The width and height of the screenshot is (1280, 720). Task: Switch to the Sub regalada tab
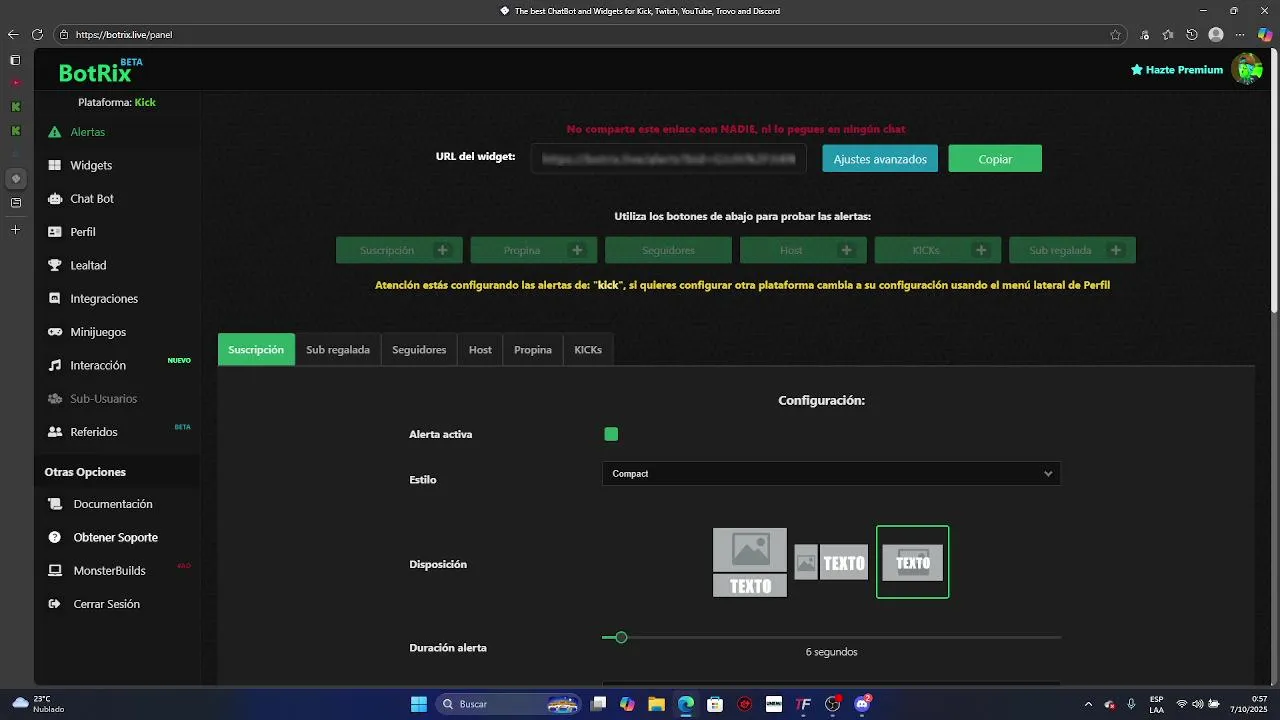338,349
